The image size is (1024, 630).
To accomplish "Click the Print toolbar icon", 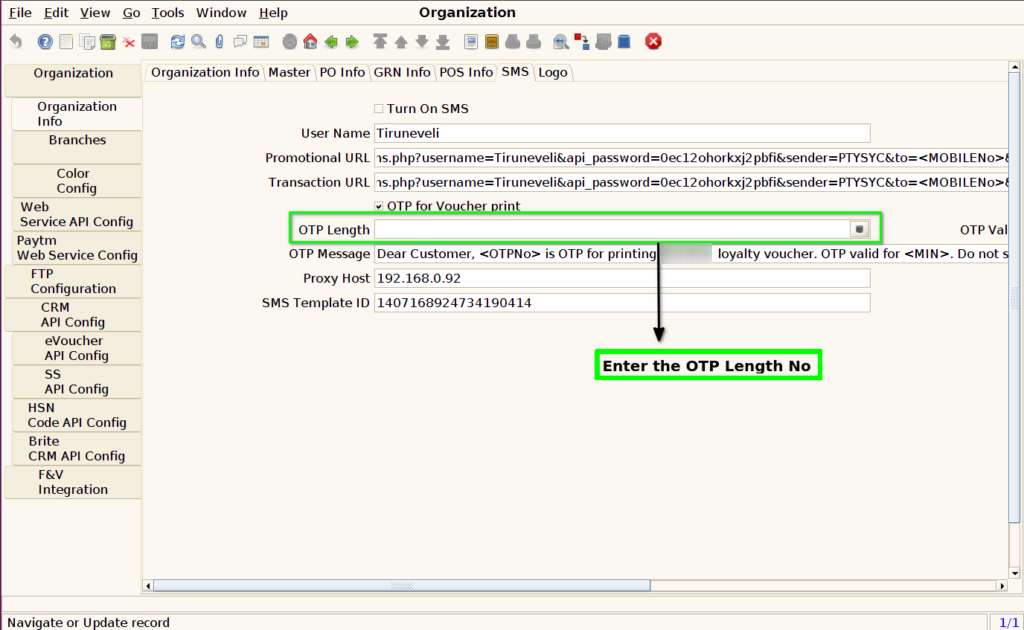I will pyautogui.click(x=534, y=42).
